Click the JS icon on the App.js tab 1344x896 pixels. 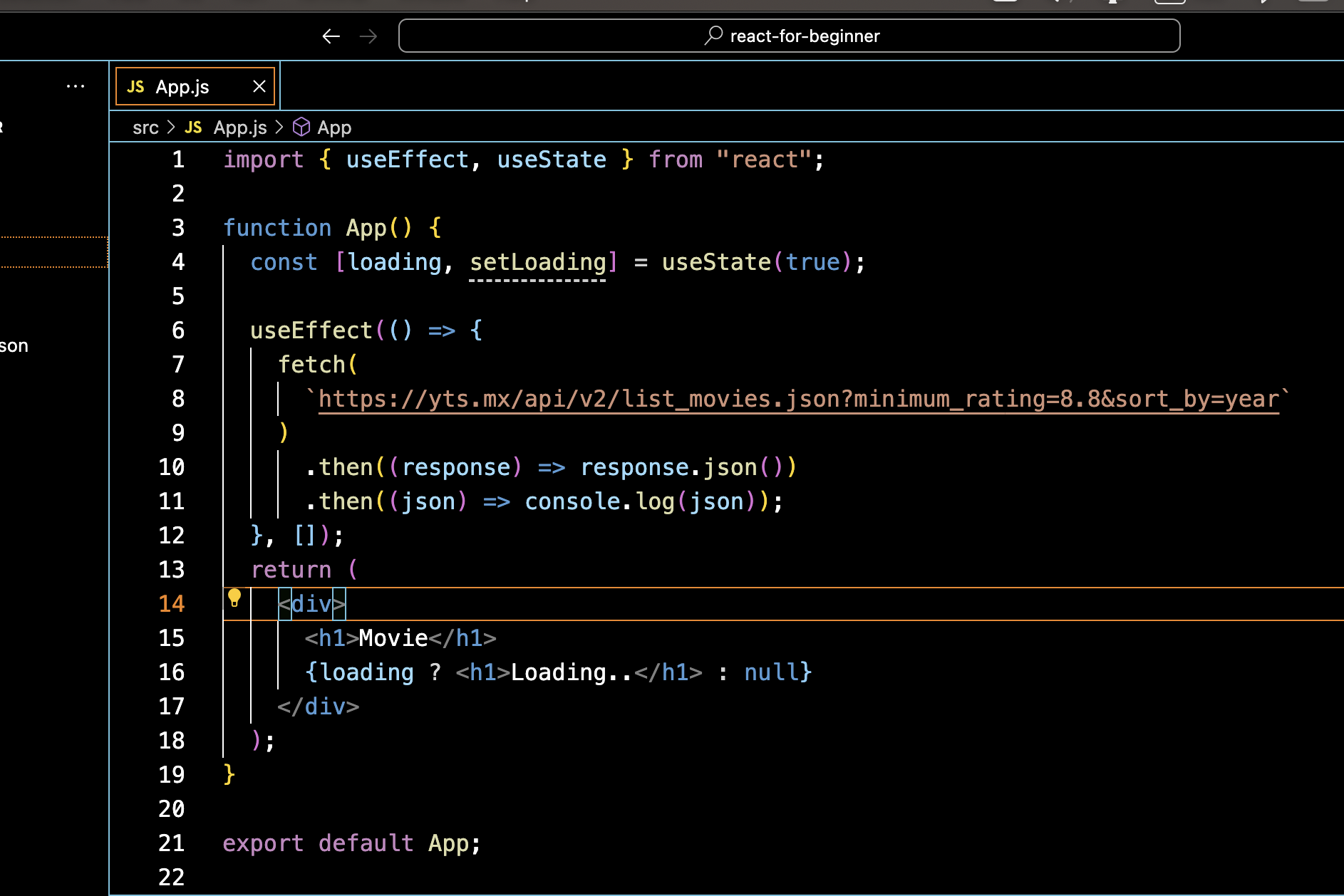point(135,87)
